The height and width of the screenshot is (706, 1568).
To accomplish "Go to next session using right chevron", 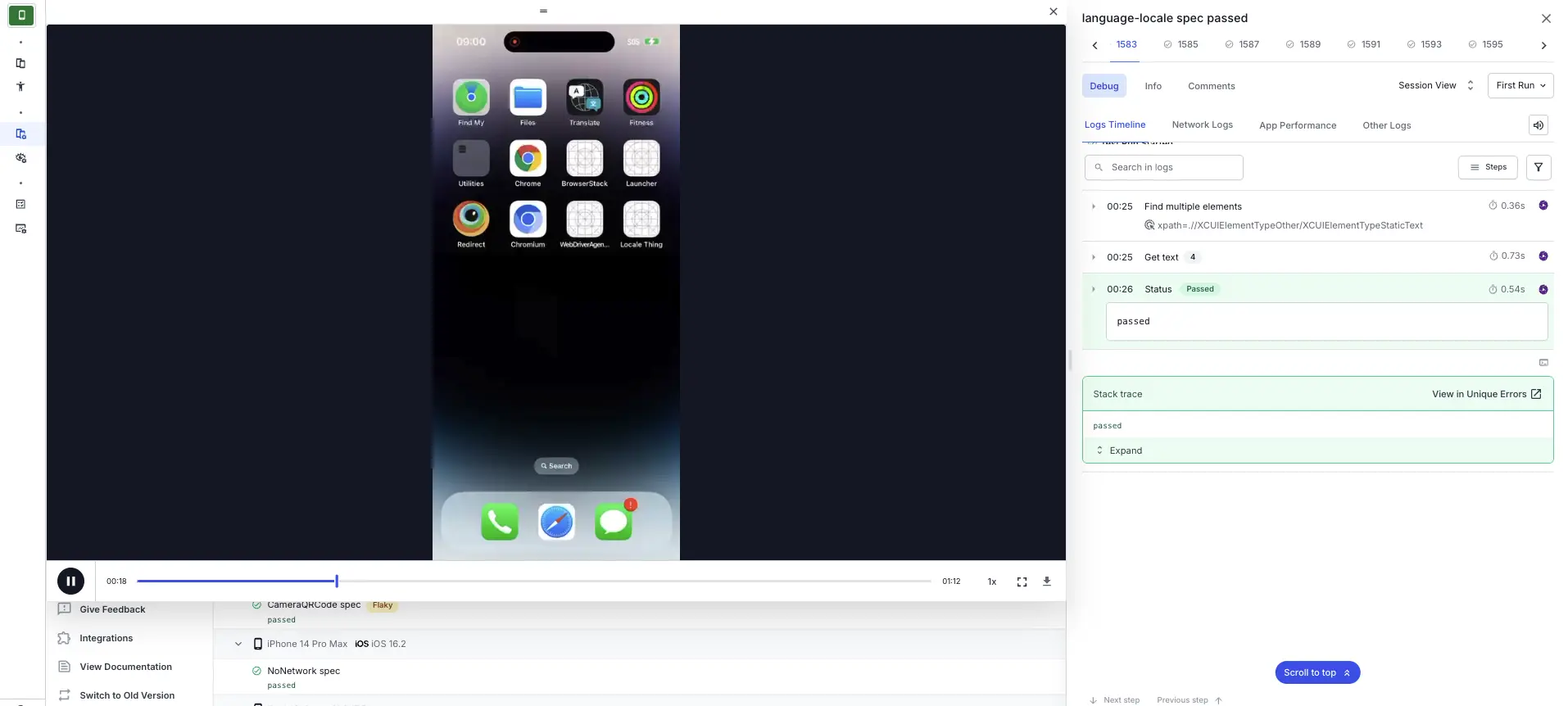I will (1543, 46).
